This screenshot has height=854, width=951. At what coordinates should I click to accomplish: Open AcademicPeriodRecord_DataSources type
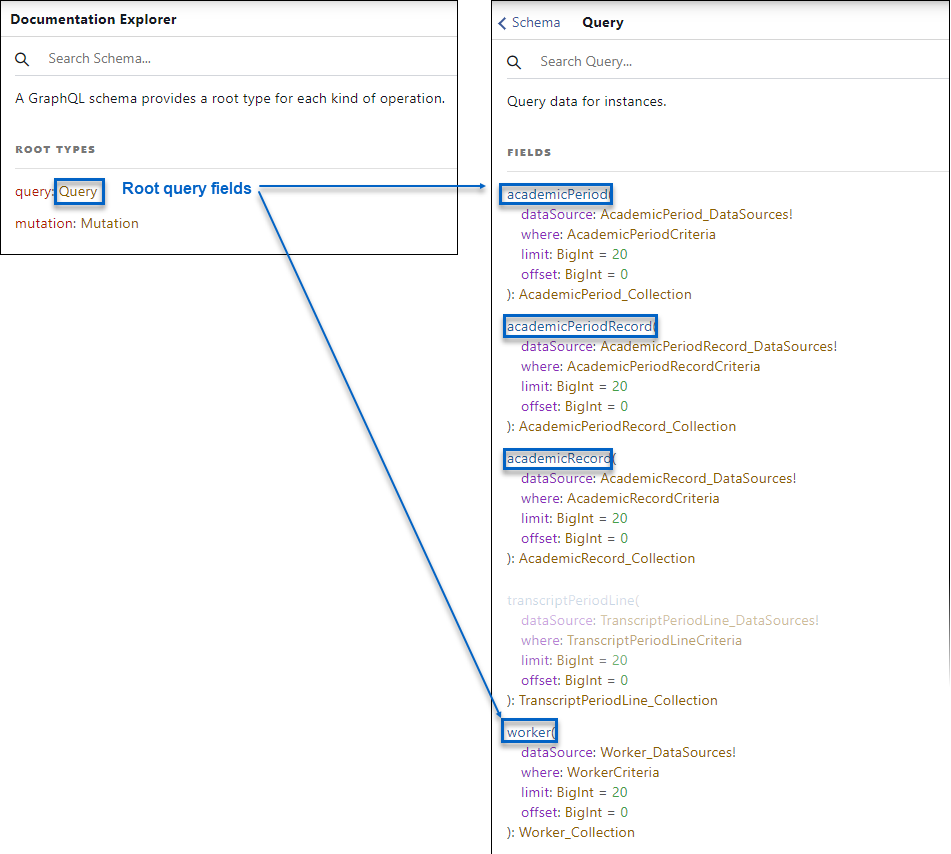pos(719,346)
